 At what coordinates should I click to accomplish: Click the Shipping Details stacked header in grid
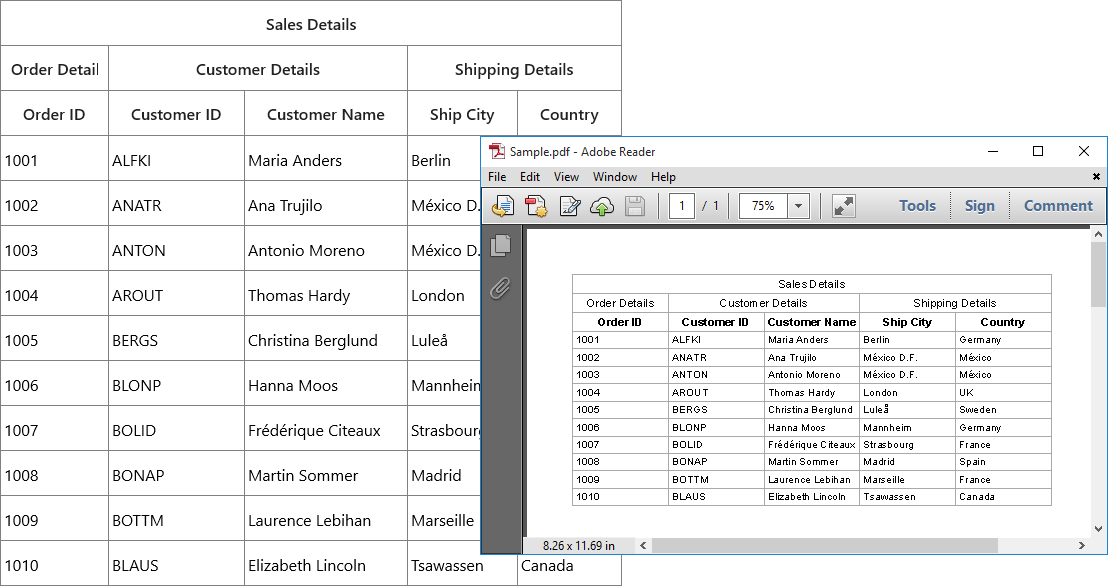coord(514,69)
